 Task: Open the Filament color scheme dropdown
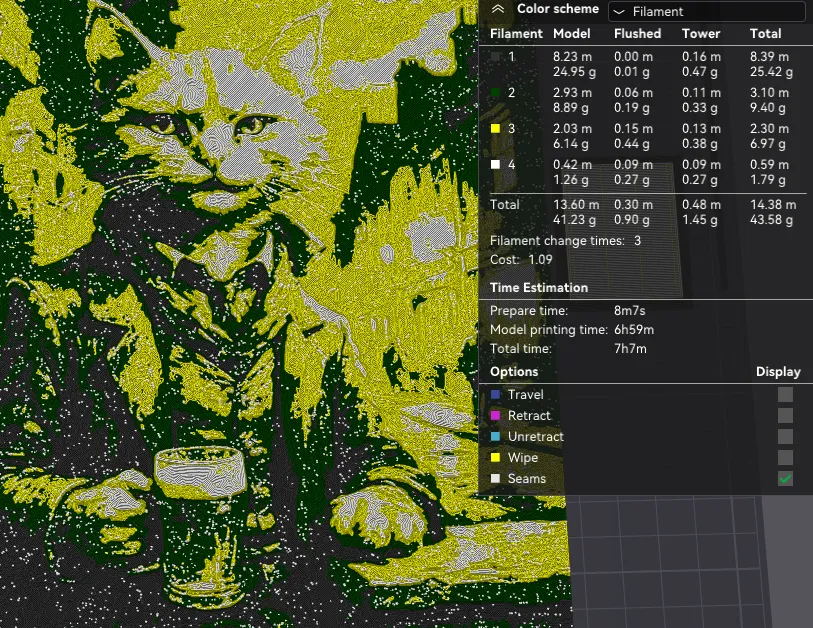click(x=706, y=11)
